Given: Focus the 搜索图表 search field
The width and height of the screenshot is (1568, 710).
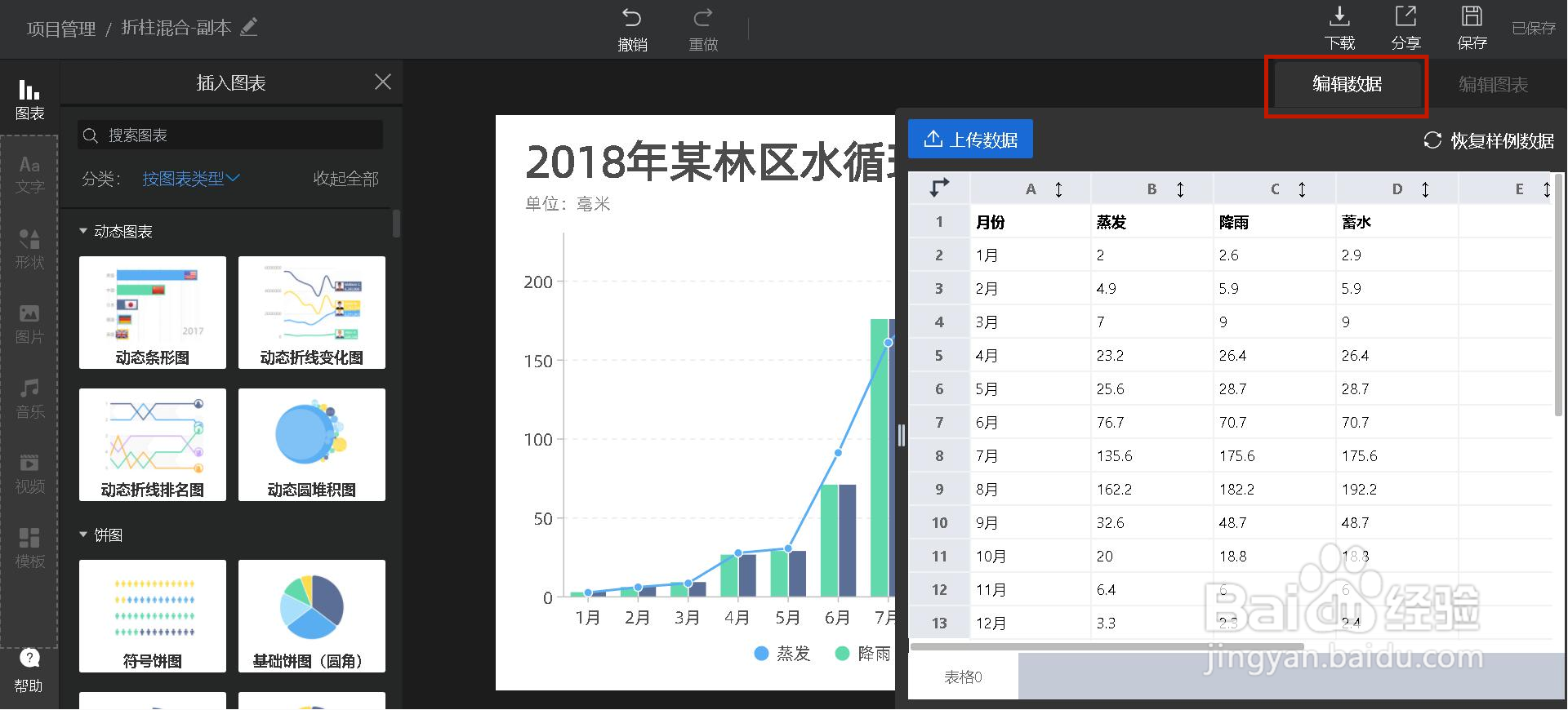Looking at the screenshot, I should [230, 135].
